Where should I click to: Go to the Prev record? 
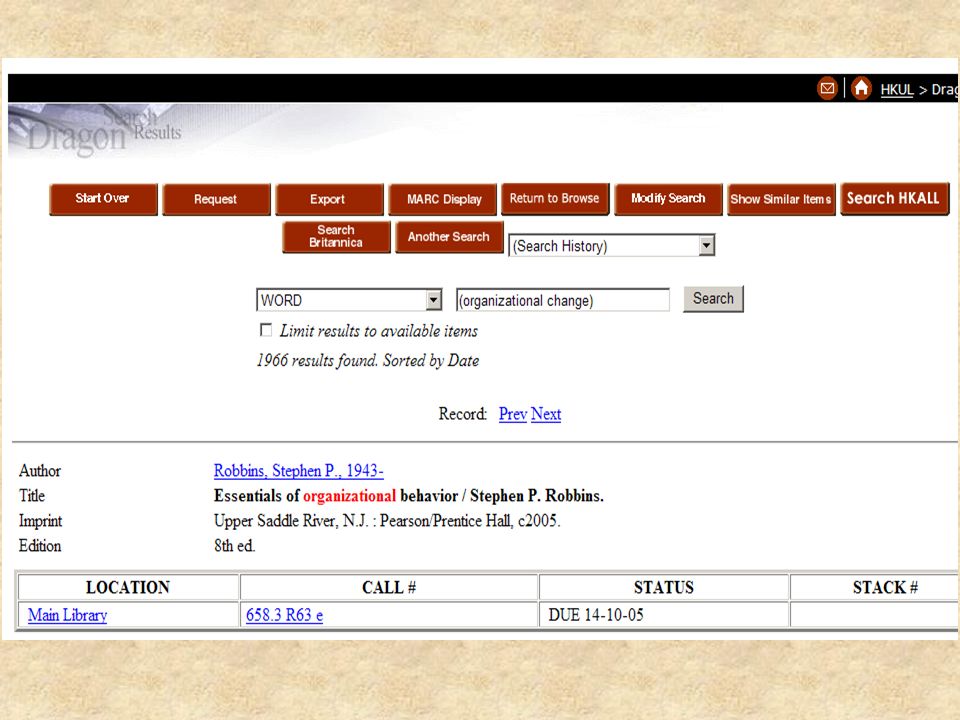click(512, 414)
